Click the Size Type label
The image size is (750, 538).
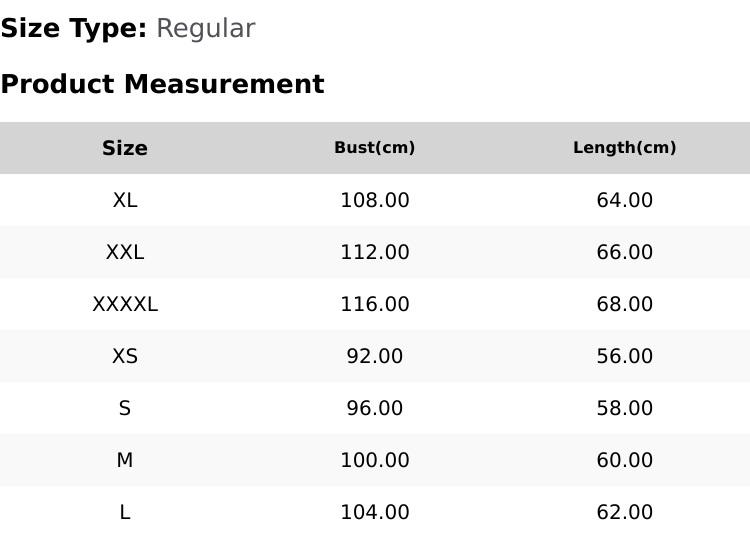click(74, 29)
